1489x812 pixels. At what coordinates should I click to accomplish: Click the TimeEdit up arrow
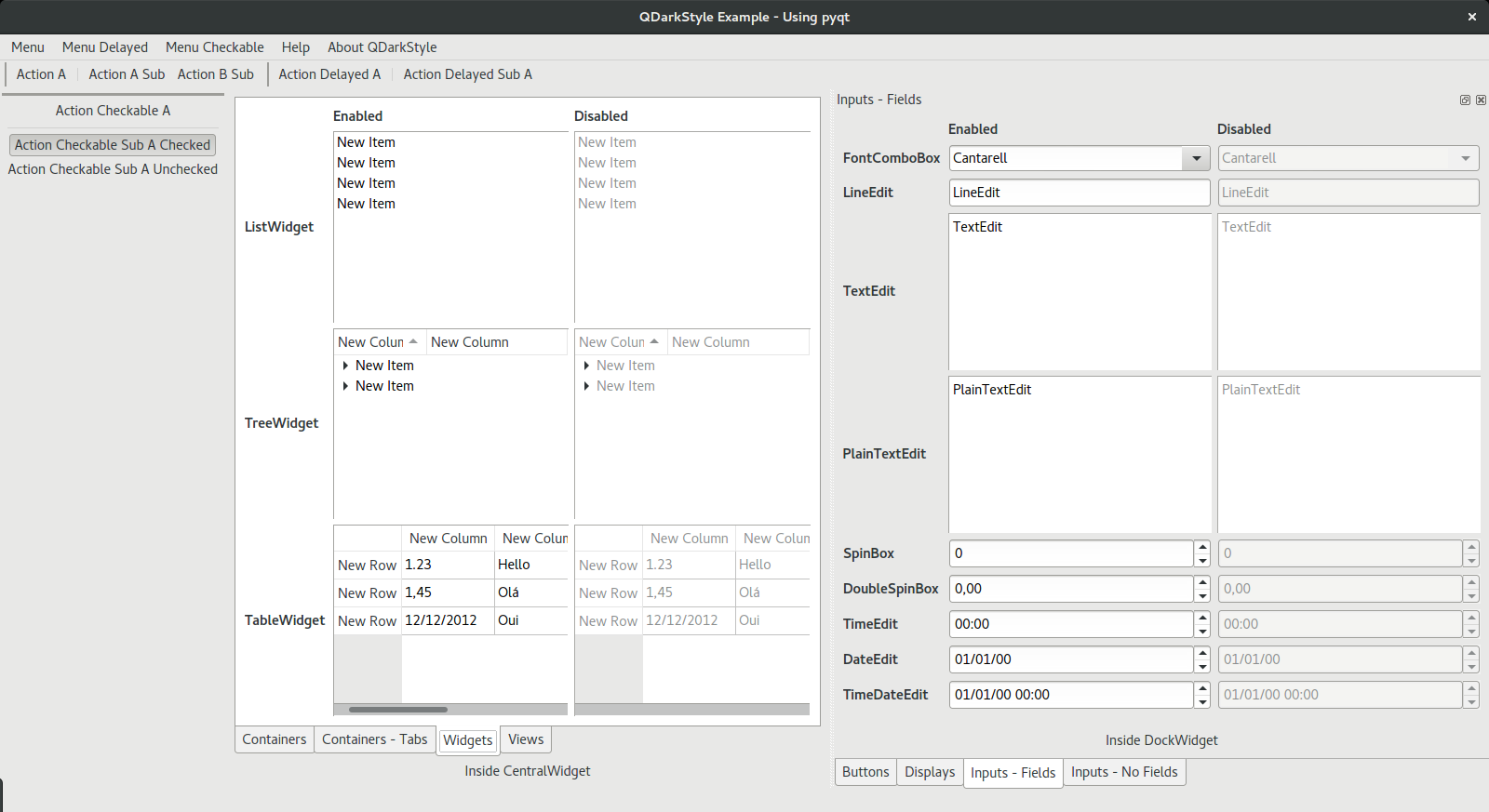coord(1202,618)
